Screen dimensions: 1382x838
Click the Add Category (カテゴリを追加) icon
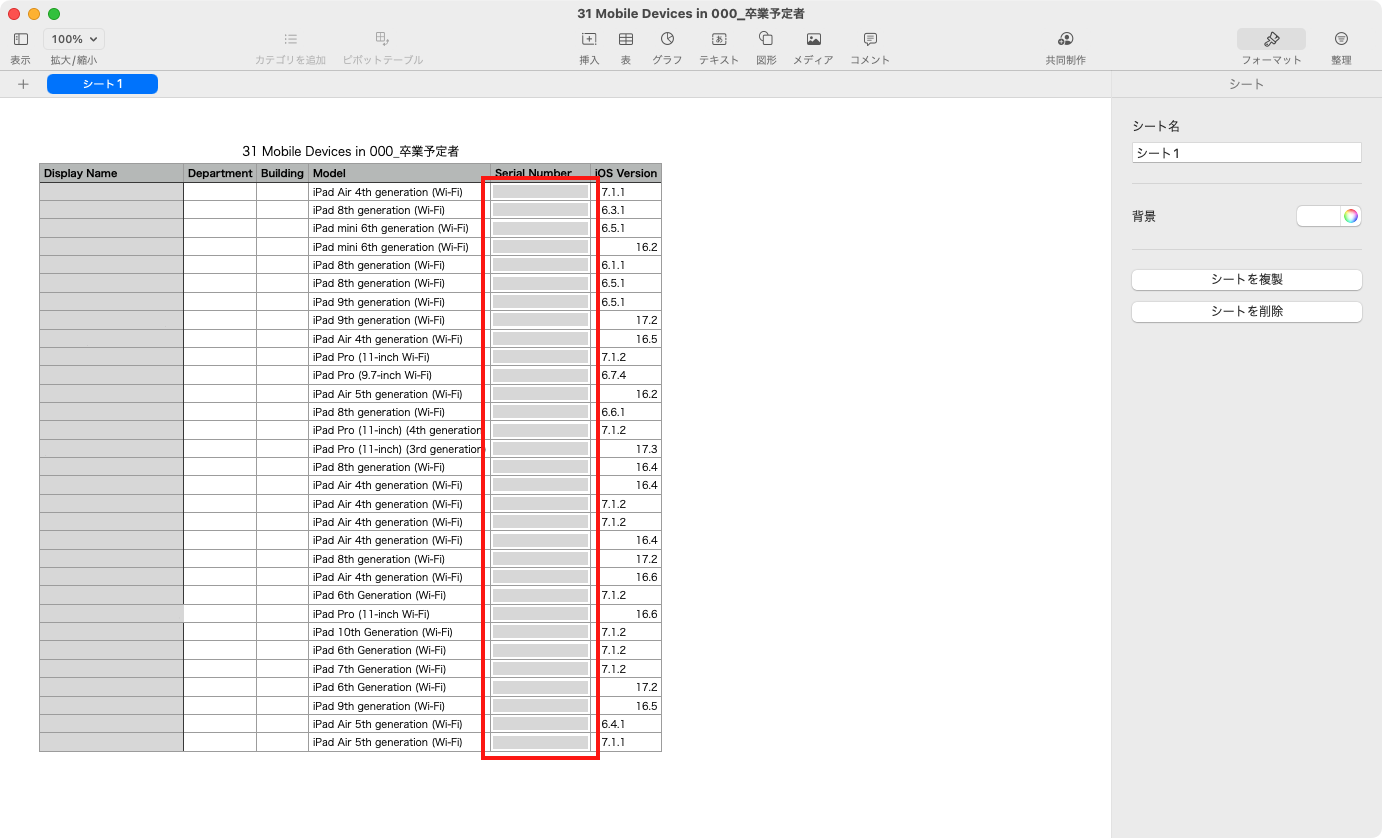tap(290, 39)
